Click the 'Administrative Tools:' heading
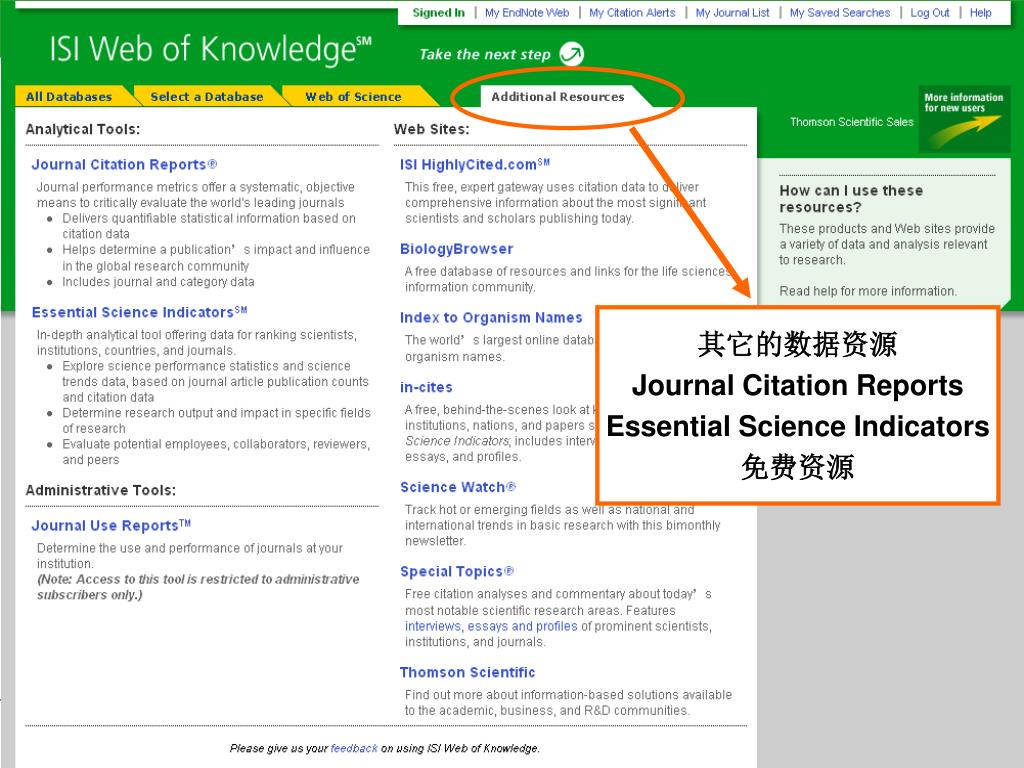1024x768 pixels. 101,490
